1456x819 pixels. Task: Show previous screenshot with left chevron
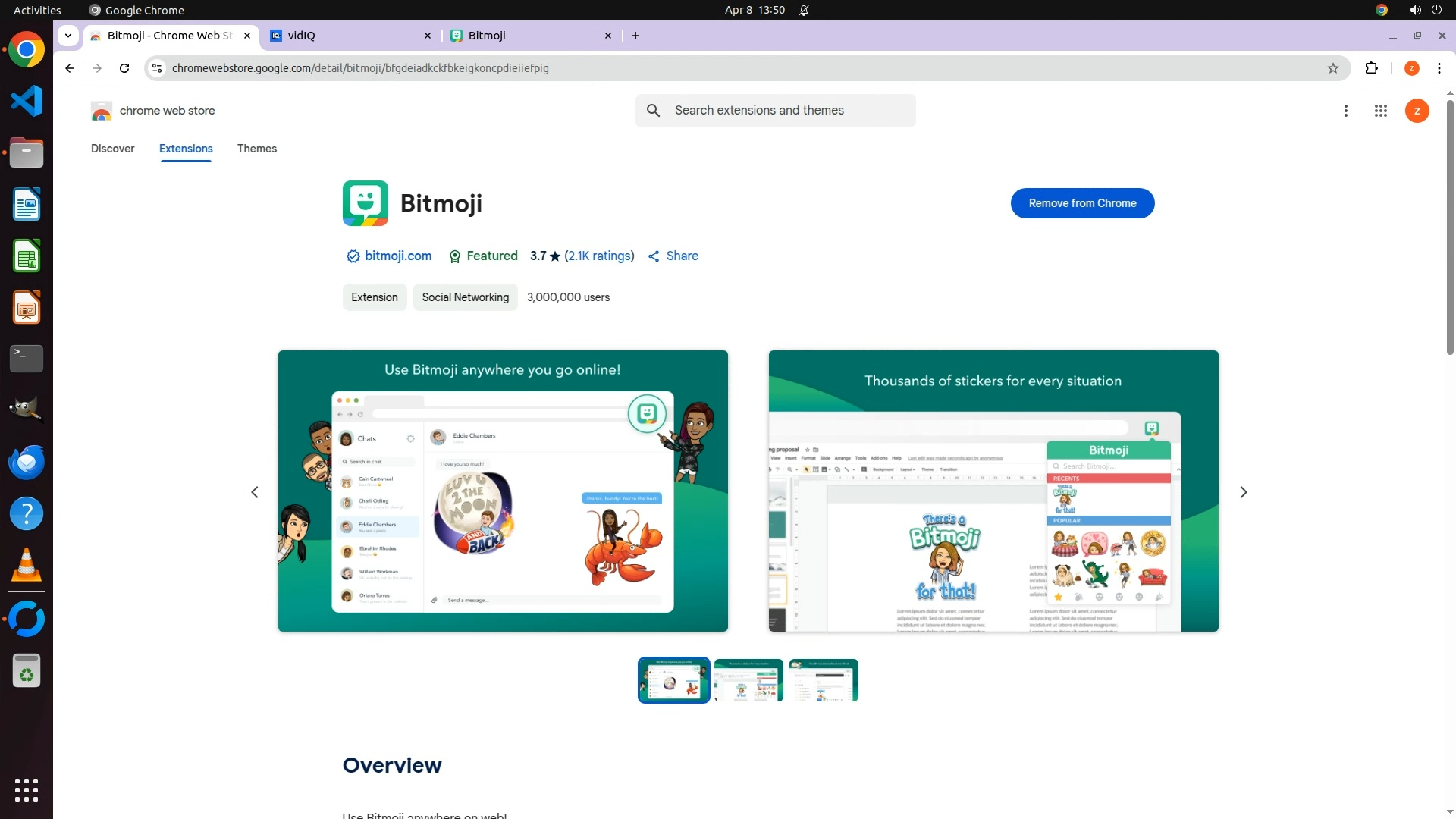pyautogui.click(x=255, y=492)
